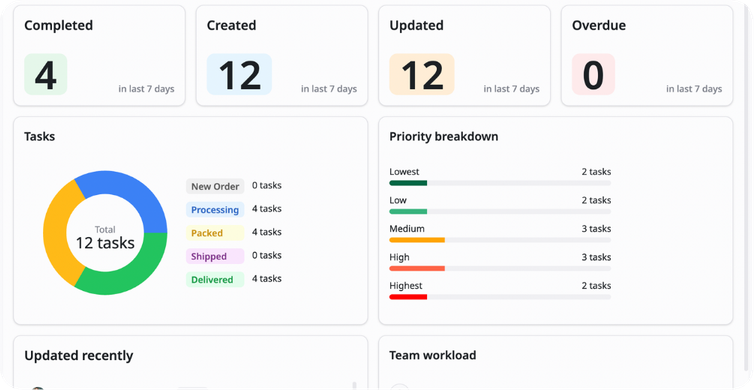This screenshot has width=755, height=390.
Task: Click 'in last 7 days' on Completed card
Action: [146, 89]
